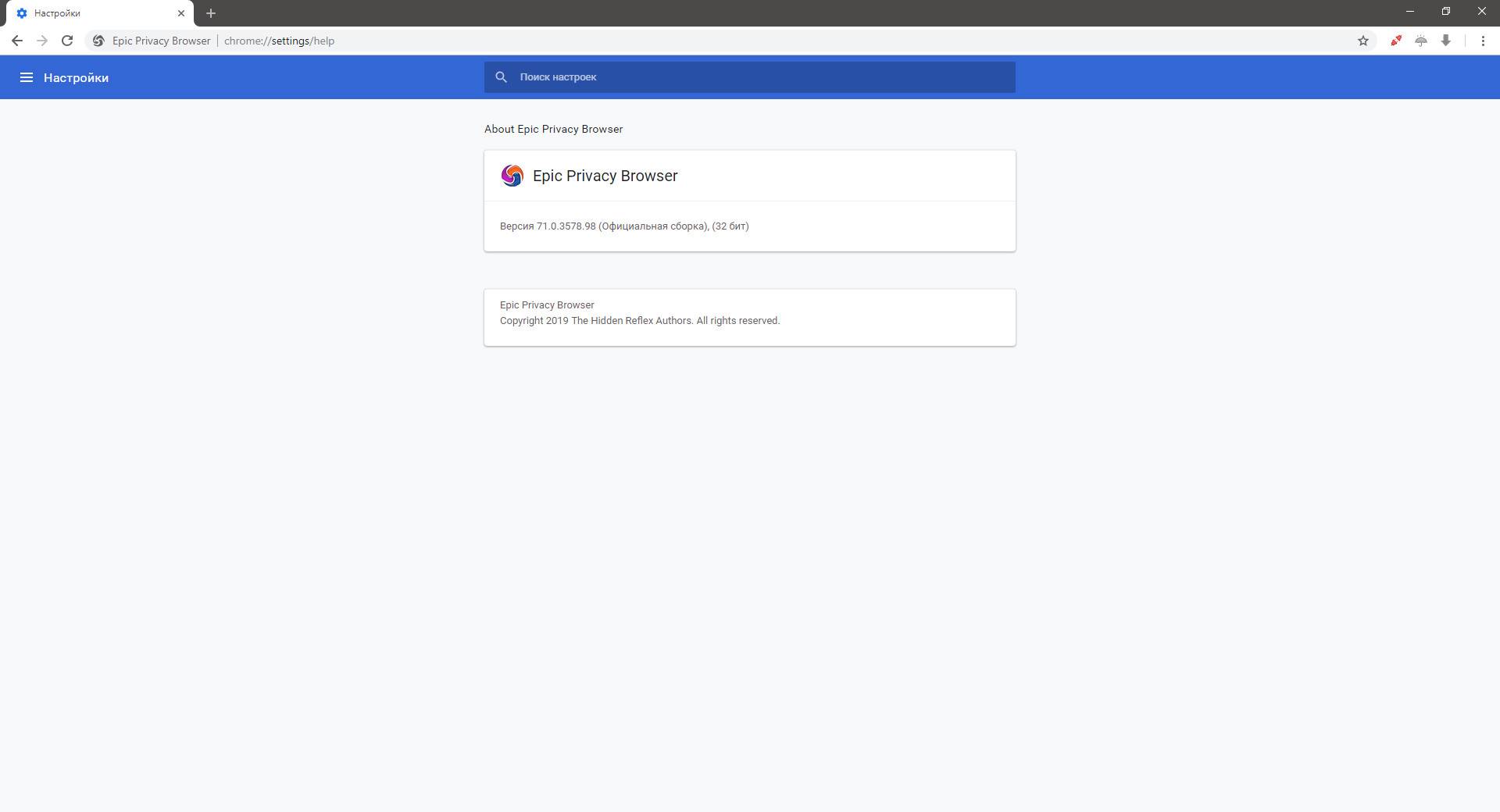Open the downloads arrow icon

[x=1446, y=41]
